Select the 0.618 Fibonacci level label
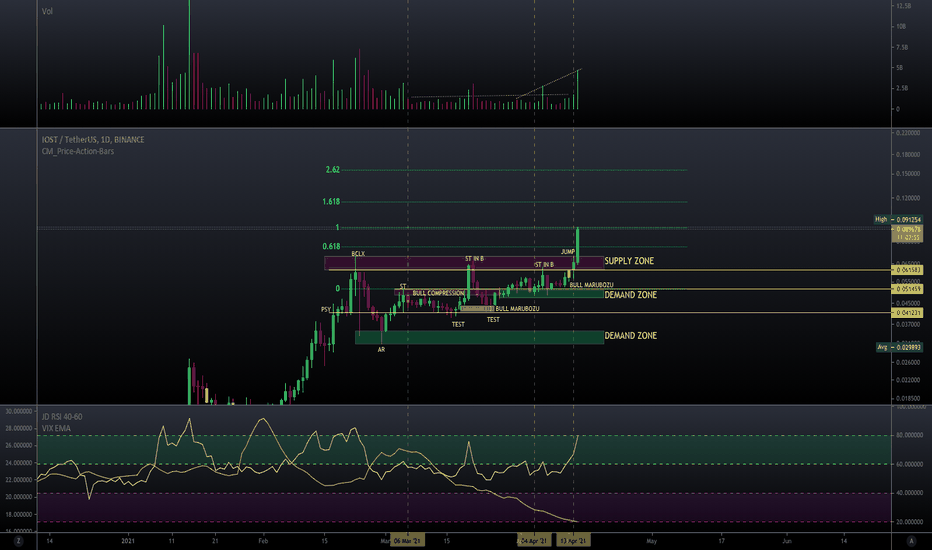Image resolution: width=932 pixels, height=550 pixels. coord(331,246)
